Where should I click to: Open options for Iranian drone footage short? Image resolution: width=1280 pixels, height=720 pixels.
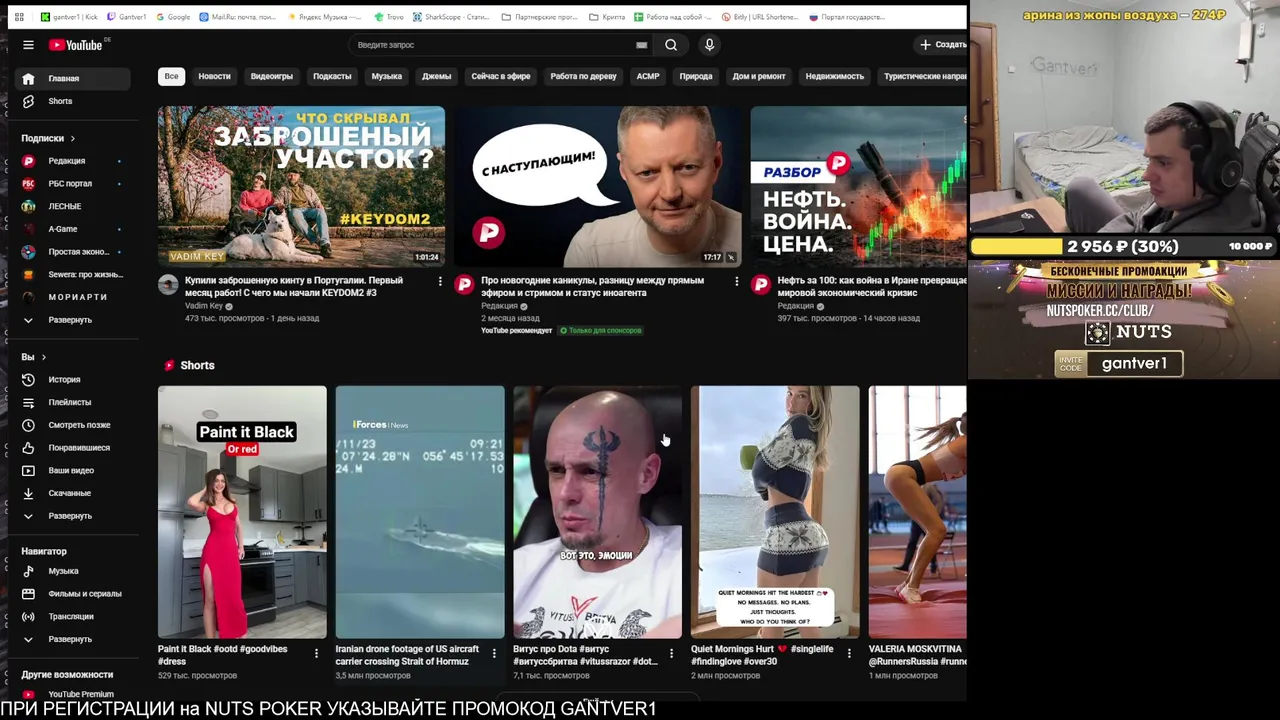click(494, 653)
